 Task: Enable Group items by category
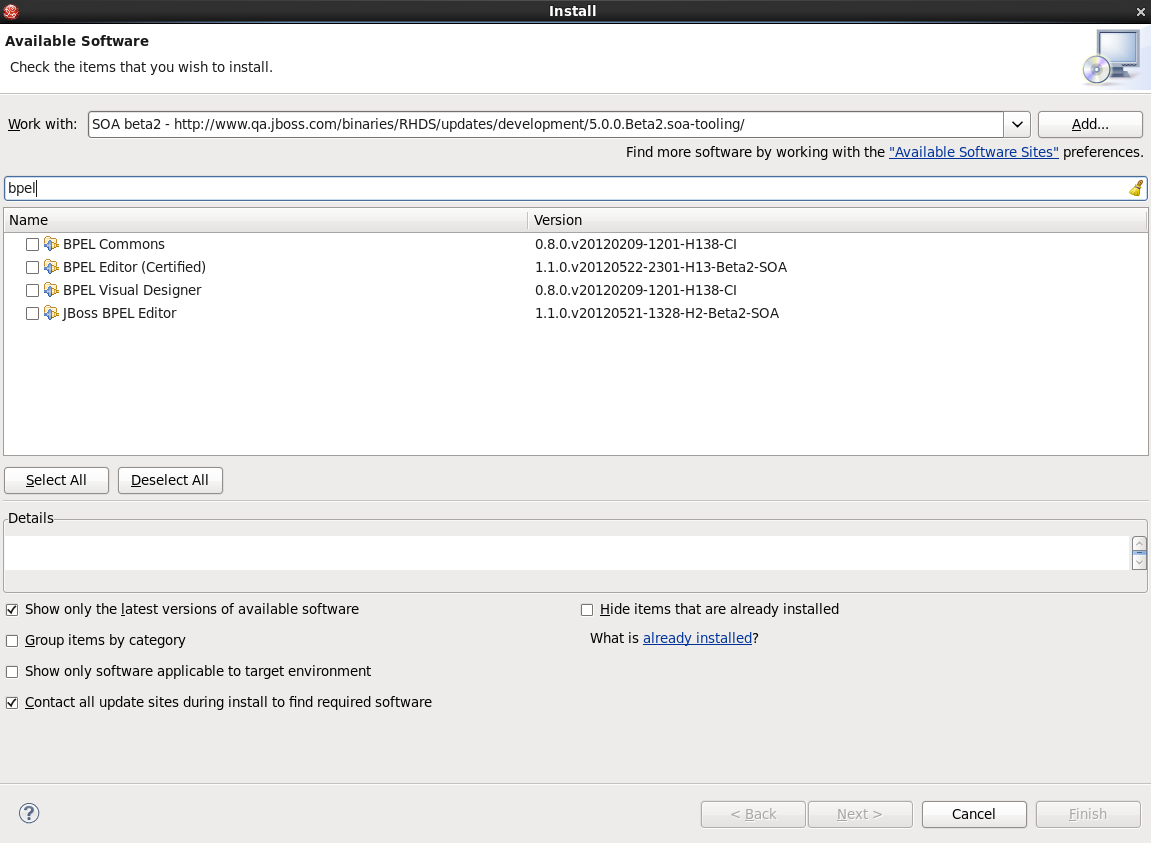click(12, 641)
